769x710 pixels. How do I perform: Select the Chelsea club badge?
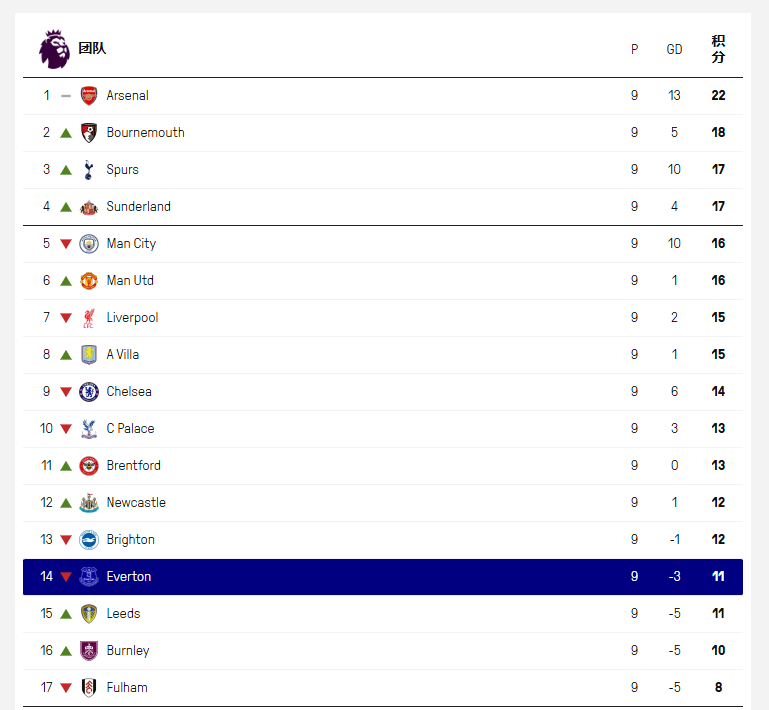[x=89, y=392]
